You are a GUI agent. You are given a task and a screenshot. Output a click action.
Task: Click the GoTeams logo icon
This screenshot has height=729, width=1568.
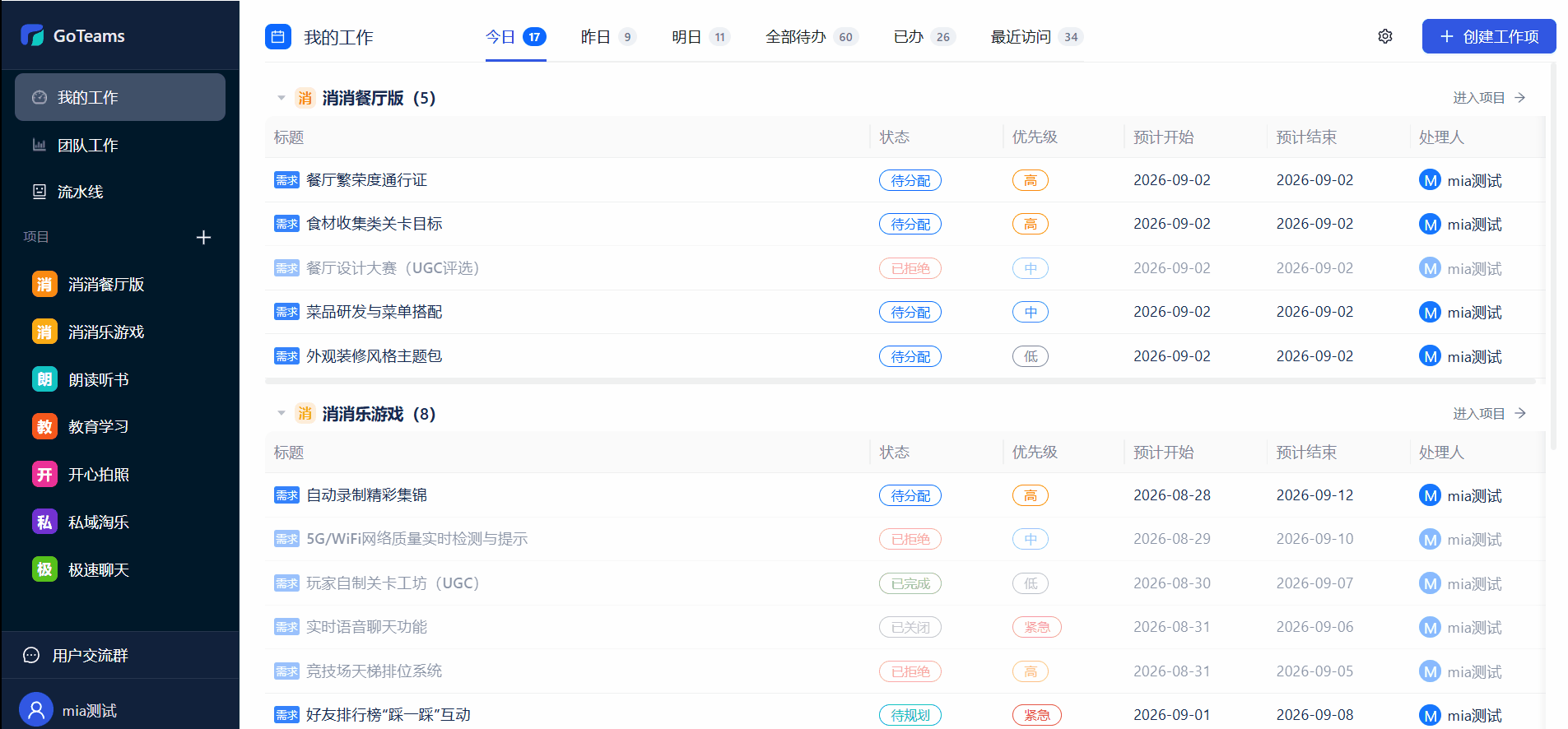tap(32, 35)
